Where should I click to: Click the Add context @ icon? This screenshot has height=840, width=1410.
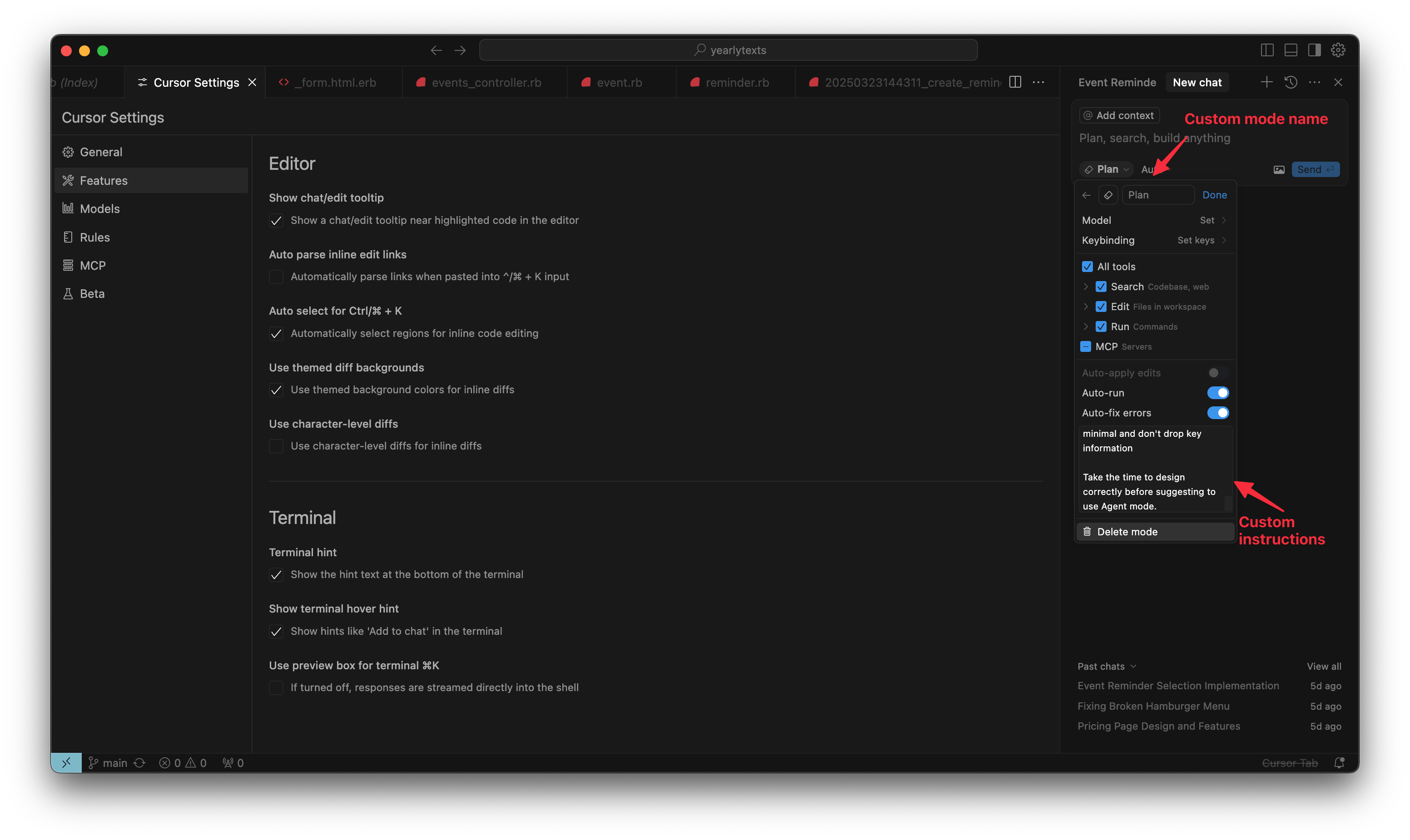(1088, 115)
